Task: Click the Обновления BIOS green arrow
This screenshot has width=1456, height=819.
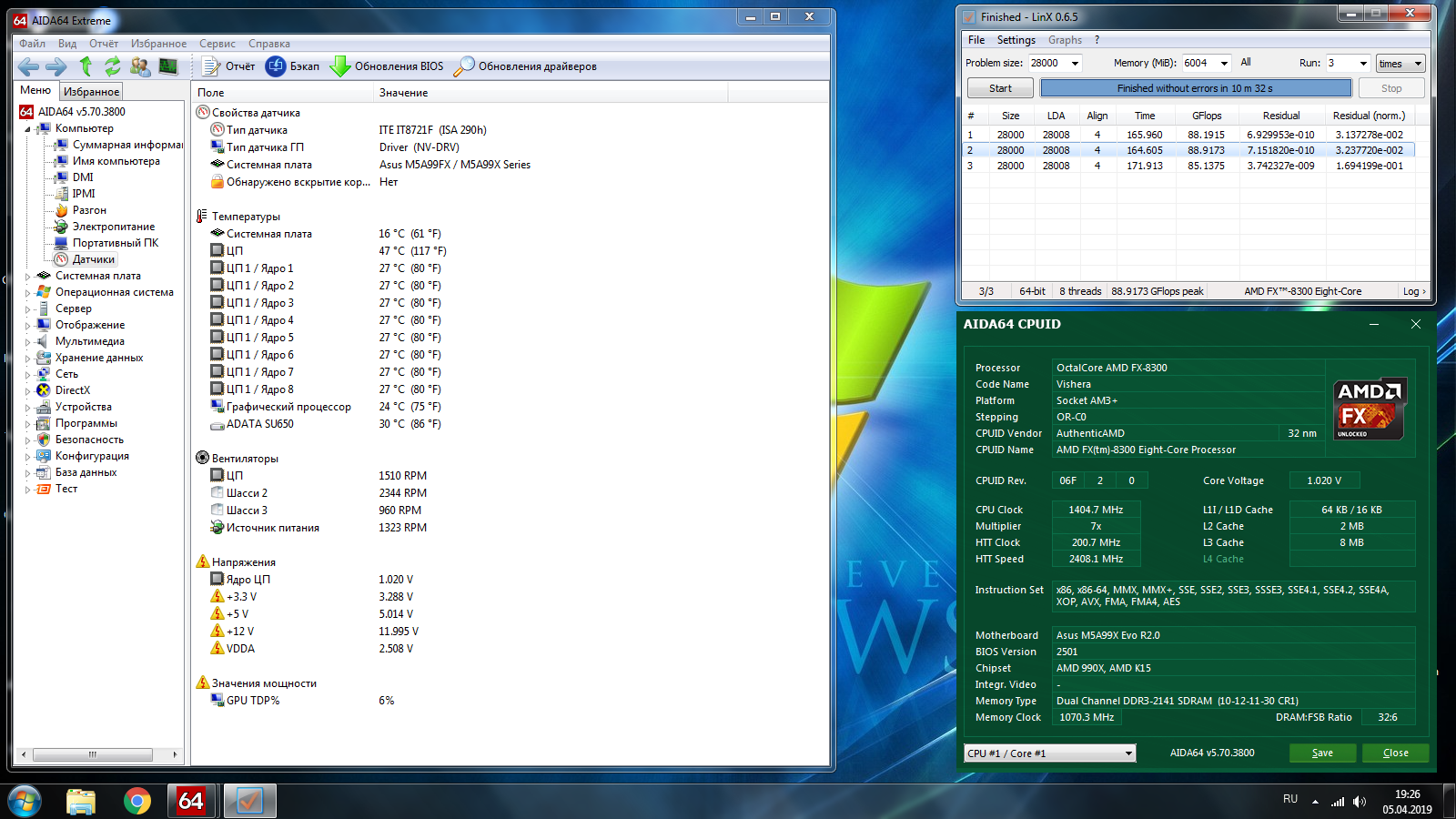Action: [340, 66]
